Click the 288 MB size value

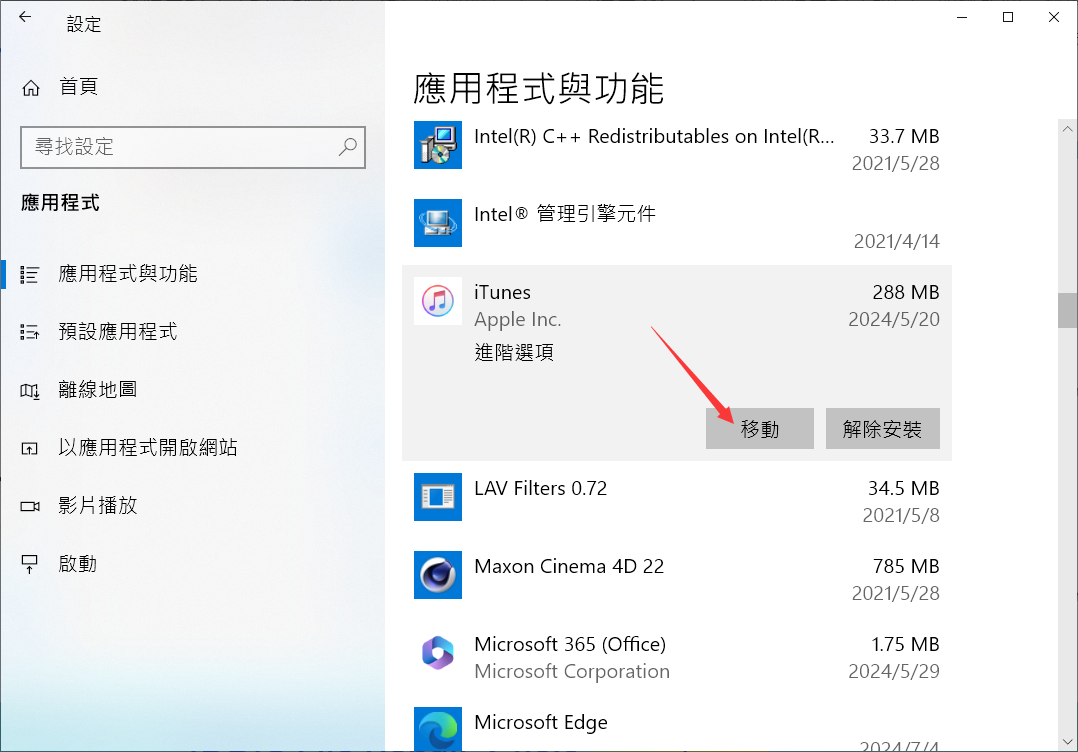point(905,292)
